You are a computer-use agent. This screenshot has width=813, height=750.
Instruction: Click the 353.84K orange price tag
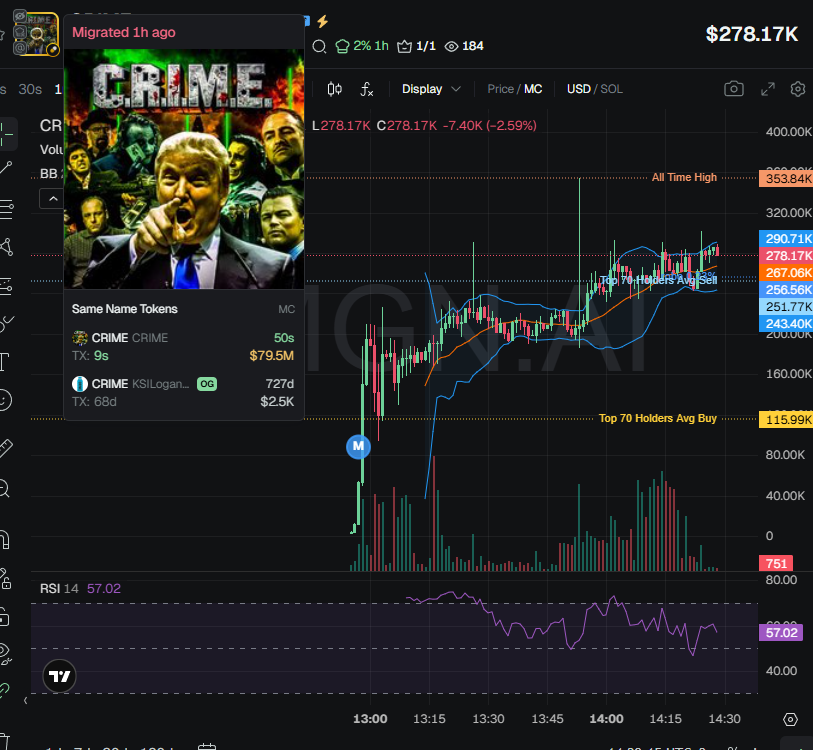[x=786, y=178]
